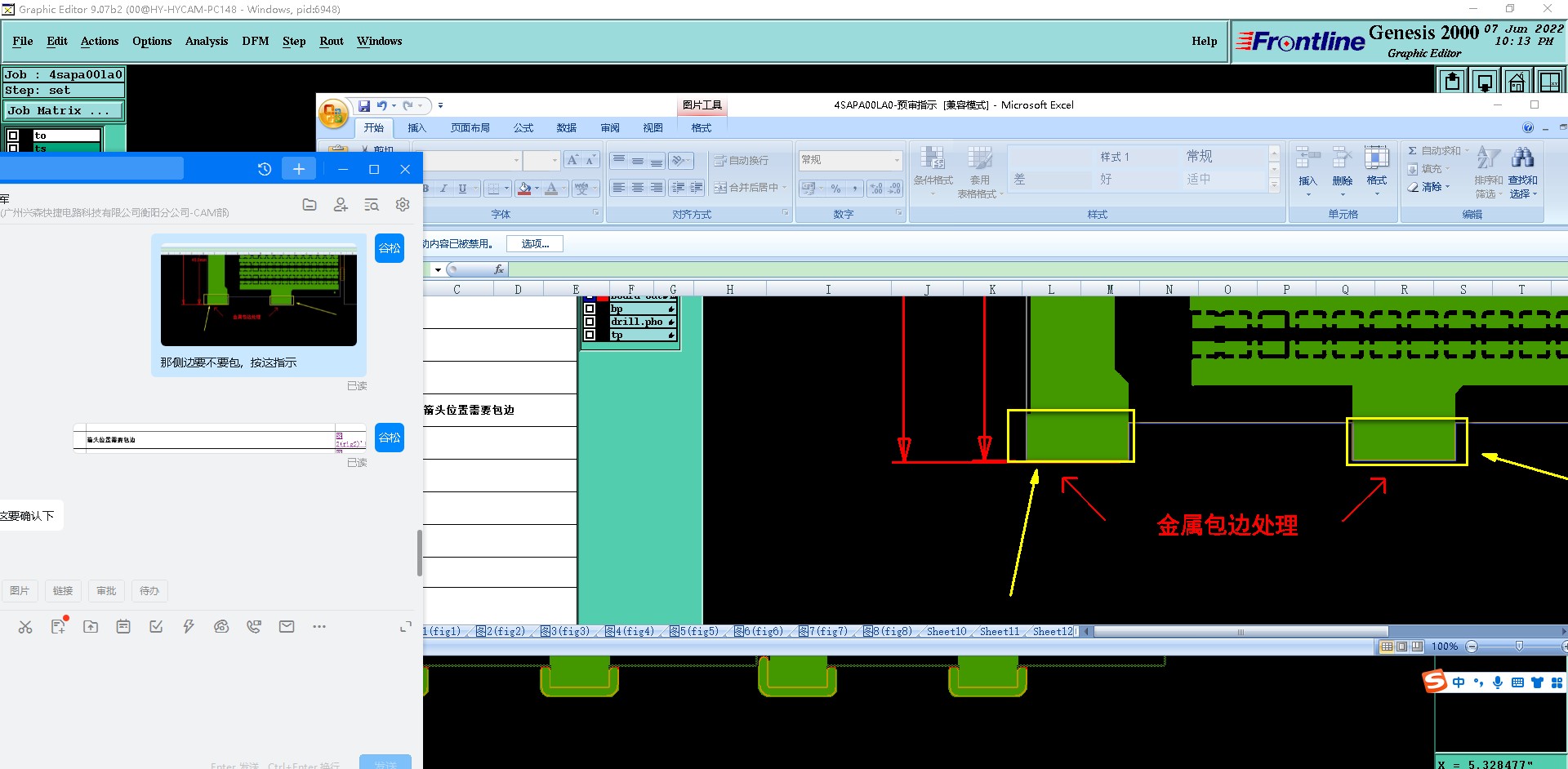Click the plus button in chat window header
Image resolution: width=1568 pixels, height=769 pixels.
pyautogui.click(x=299, y=169)
